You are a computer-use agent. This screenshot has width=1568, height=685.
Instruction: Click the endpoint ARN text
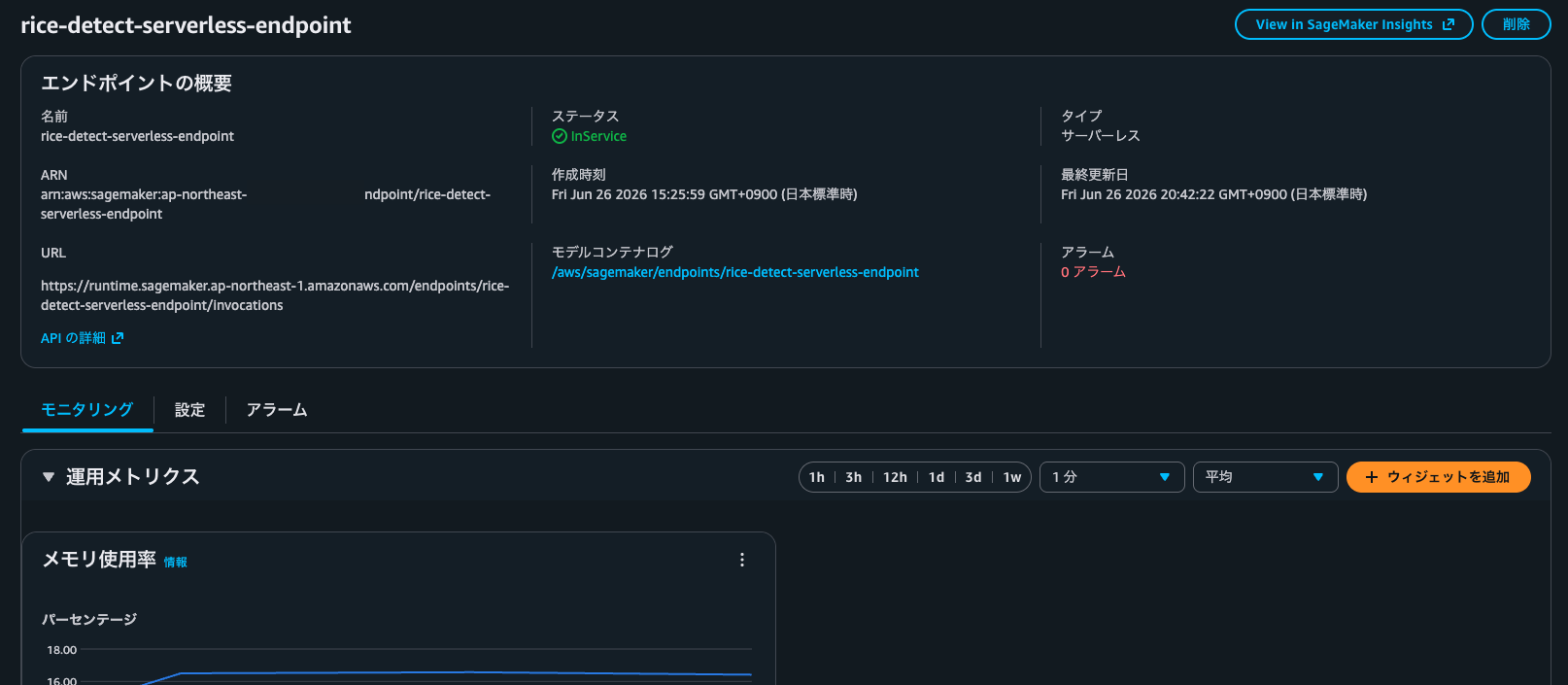tap(265, 204)
